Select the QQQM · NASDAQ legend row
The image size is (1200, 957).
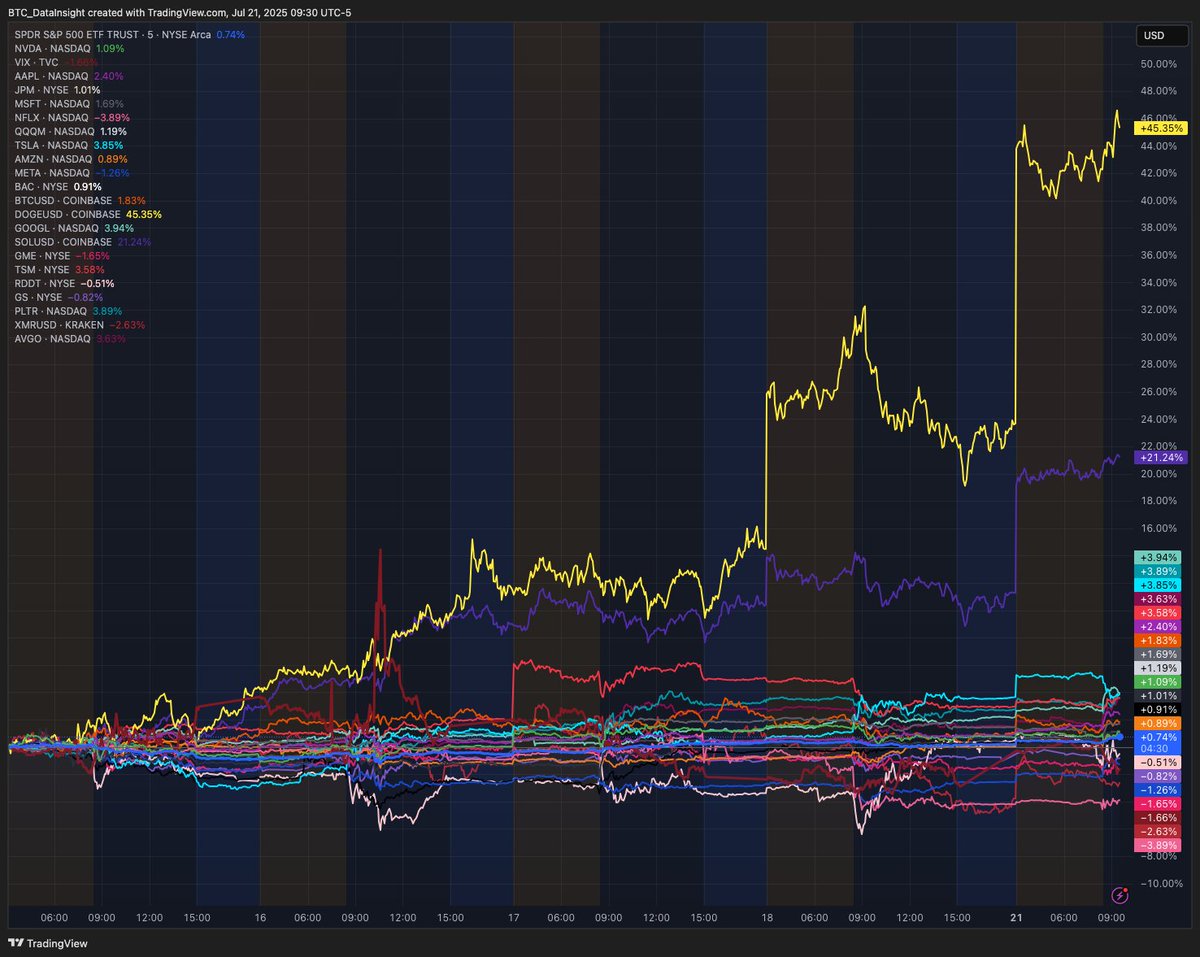click(71, 132)
